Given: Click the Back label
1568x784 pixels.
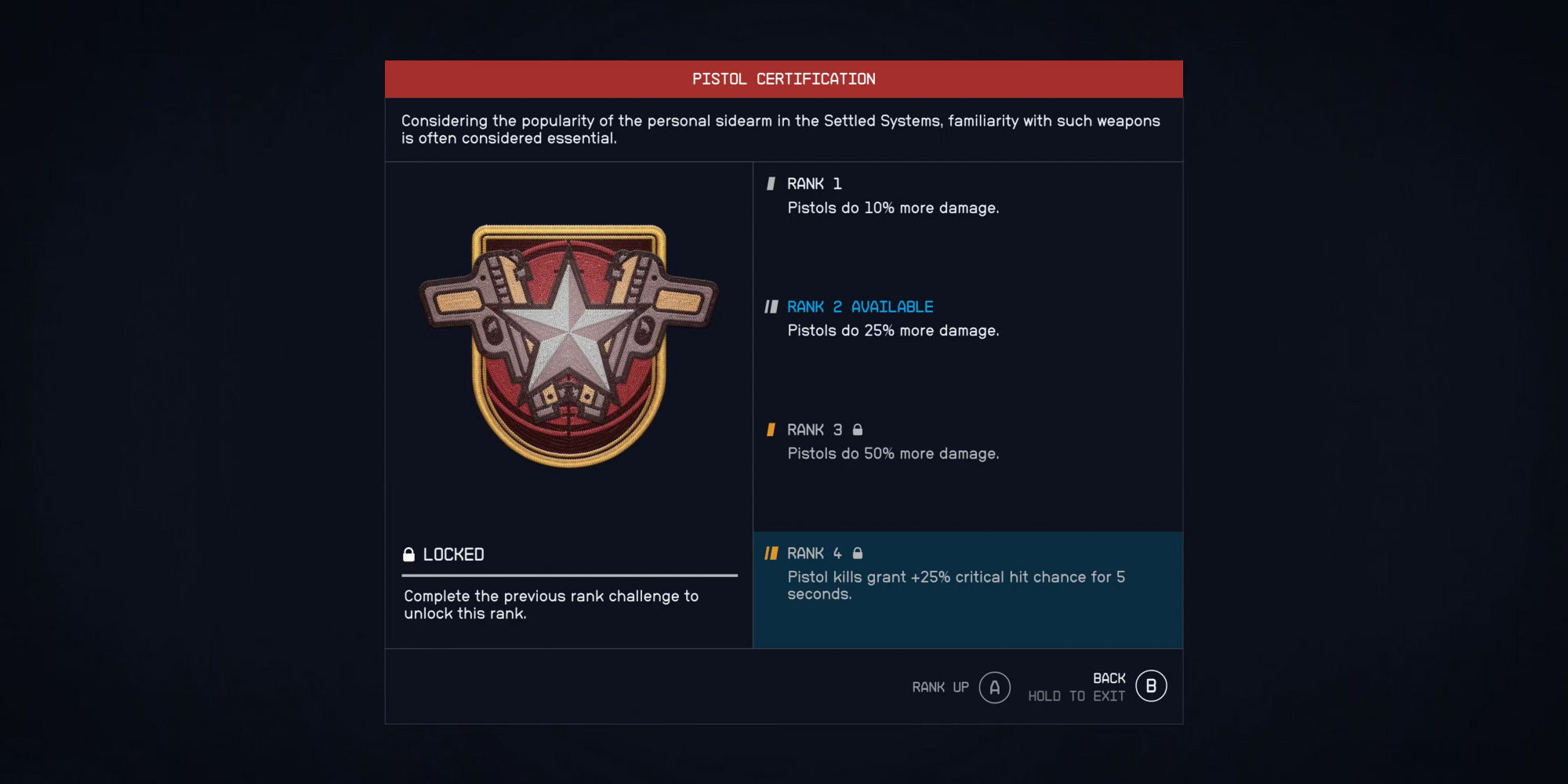Looking at the screenshot, I should tap(1109, 678).
